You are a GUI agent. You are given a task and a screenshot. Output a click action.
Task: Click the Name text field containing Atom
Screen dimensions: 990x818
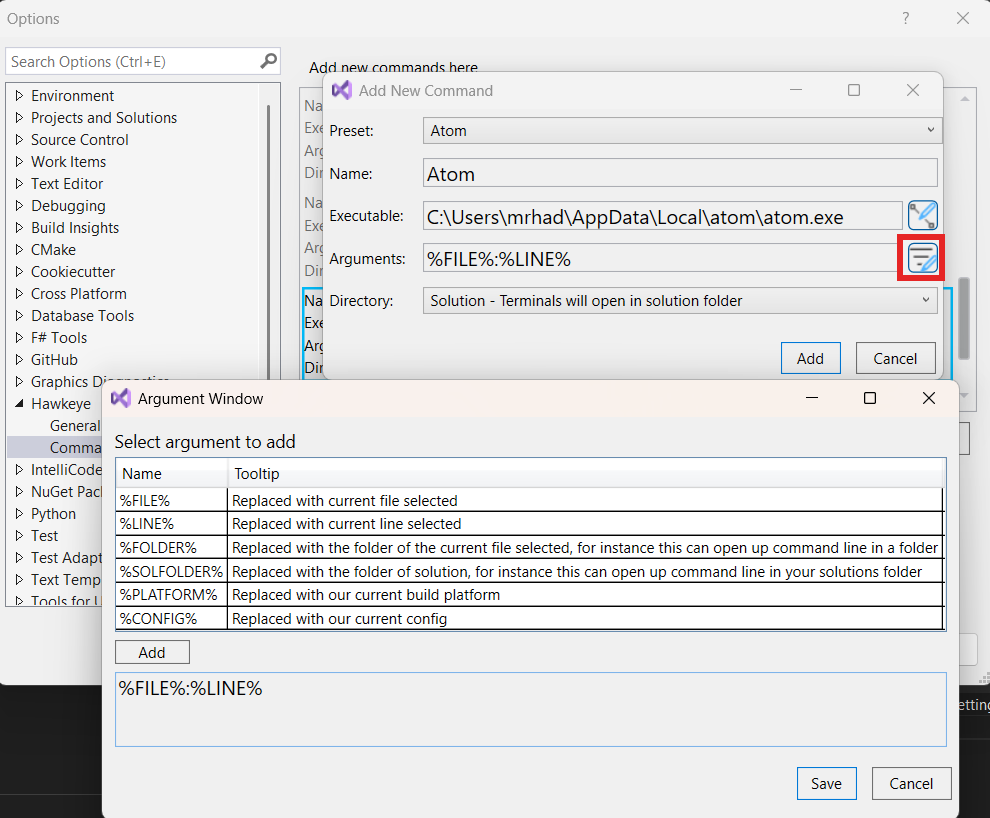680,174
